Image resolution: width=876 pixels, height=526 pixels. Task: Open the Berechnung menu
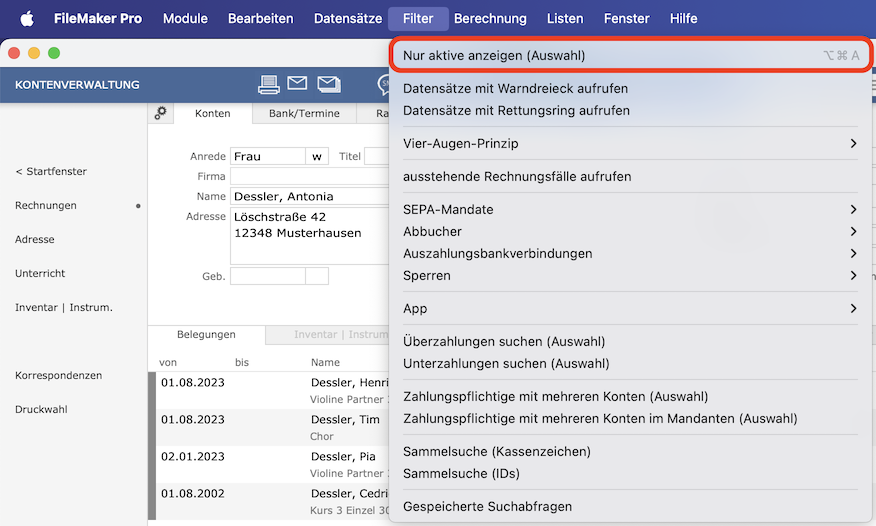pos(490,18)
